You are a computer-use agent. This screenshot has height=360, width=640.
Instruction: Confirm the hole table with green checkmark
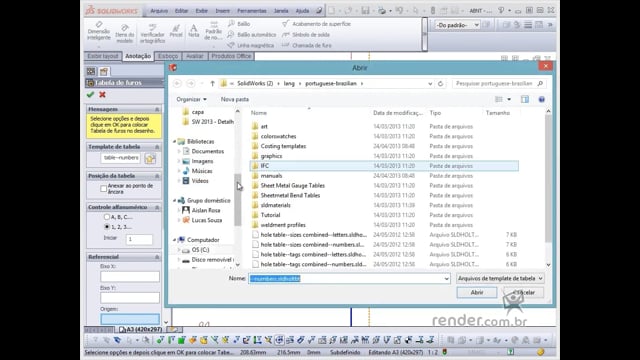tap(91, 95)
